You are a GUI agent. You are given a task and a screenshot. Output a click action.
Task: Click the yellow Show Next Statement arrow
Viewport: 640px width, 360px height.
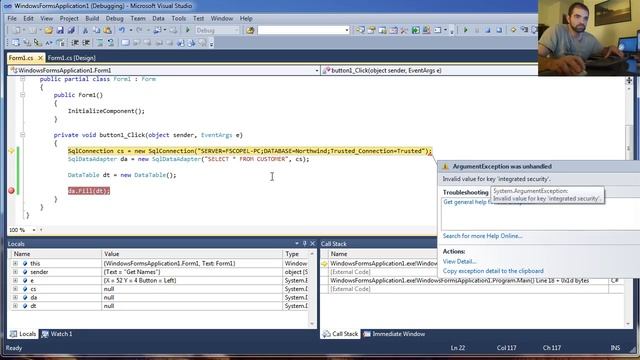pyautogui.click(x=513, y=30)
